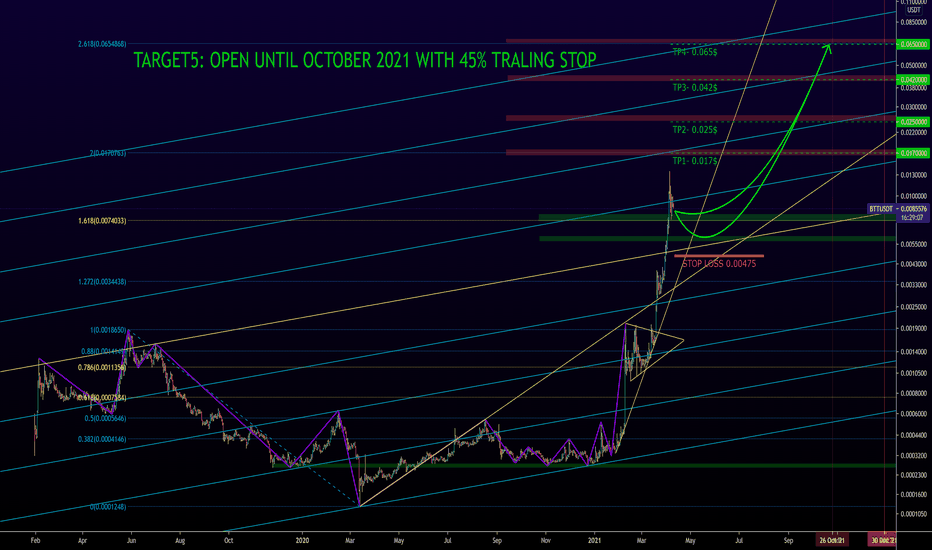This screenshot has width=932, height=550.
Task: Click the 0.0850000 price axis tick
Action: pos(914,23)
